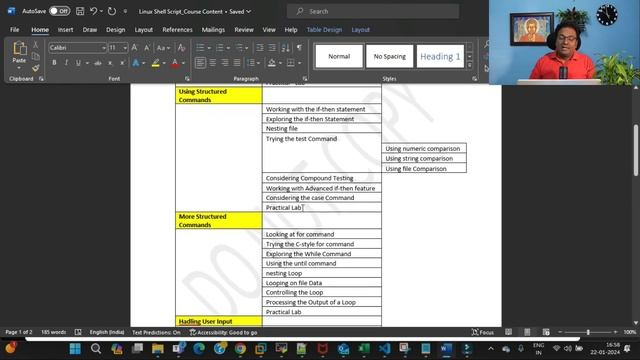Click the vertical scrollbar thumb

pos(636,150)
